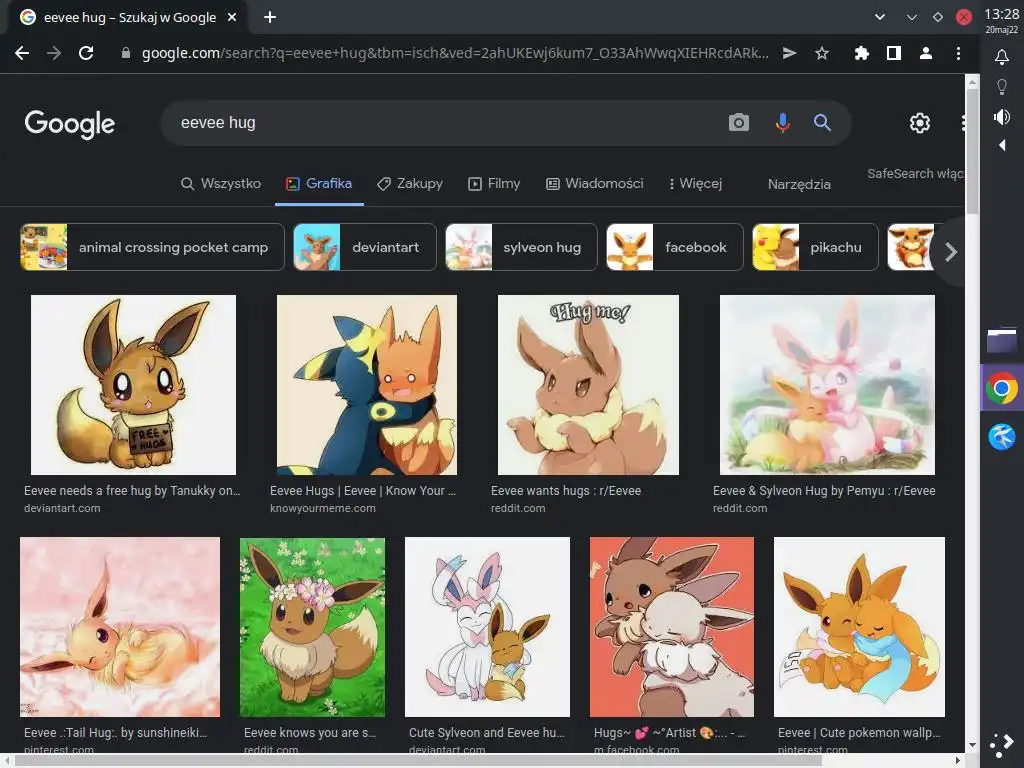The height and width of the screenshot is (768, 1024).
Task: Open Umbreon hugging Eevee image
Action: click(x=366, y=385)
